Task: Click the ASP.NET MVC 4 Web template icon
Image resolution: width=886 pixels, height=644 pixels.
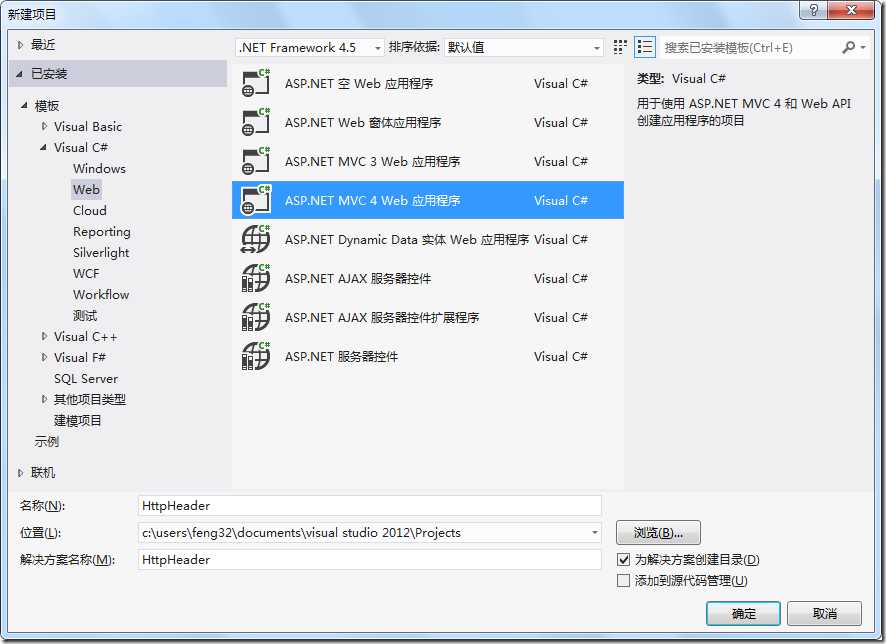Action: [x=256, y=200]
